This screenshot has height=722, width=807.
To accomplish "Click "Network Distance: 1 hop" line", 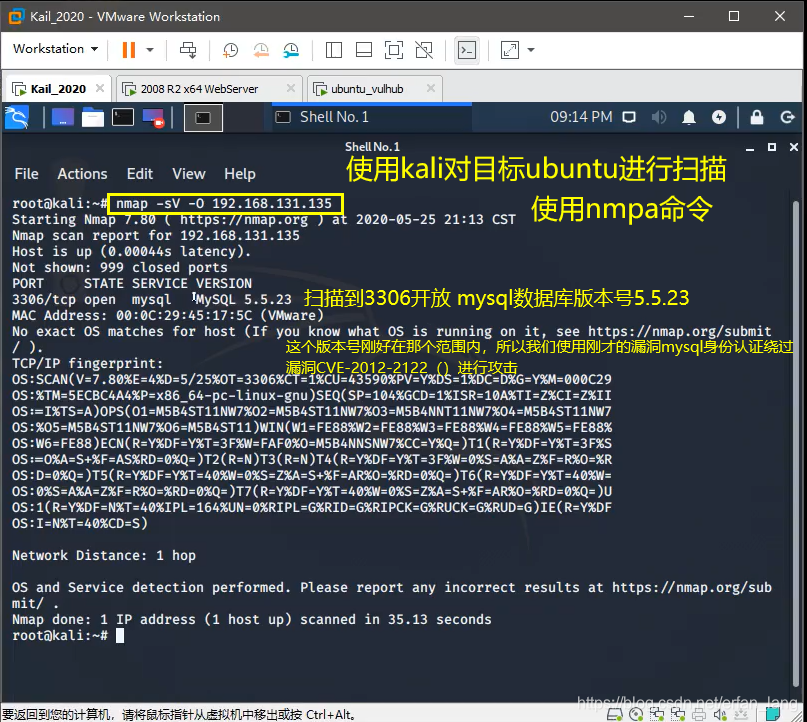I will 103,555.
